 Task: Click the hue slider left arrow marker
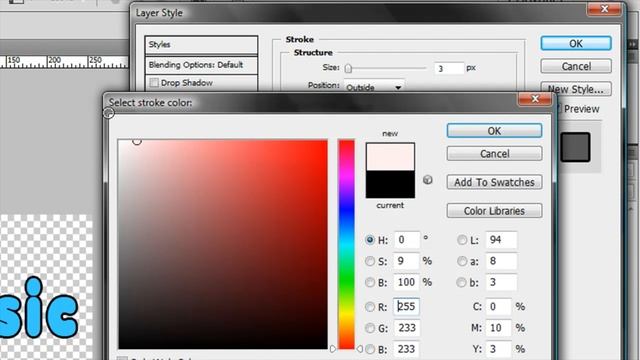[333, 349]
